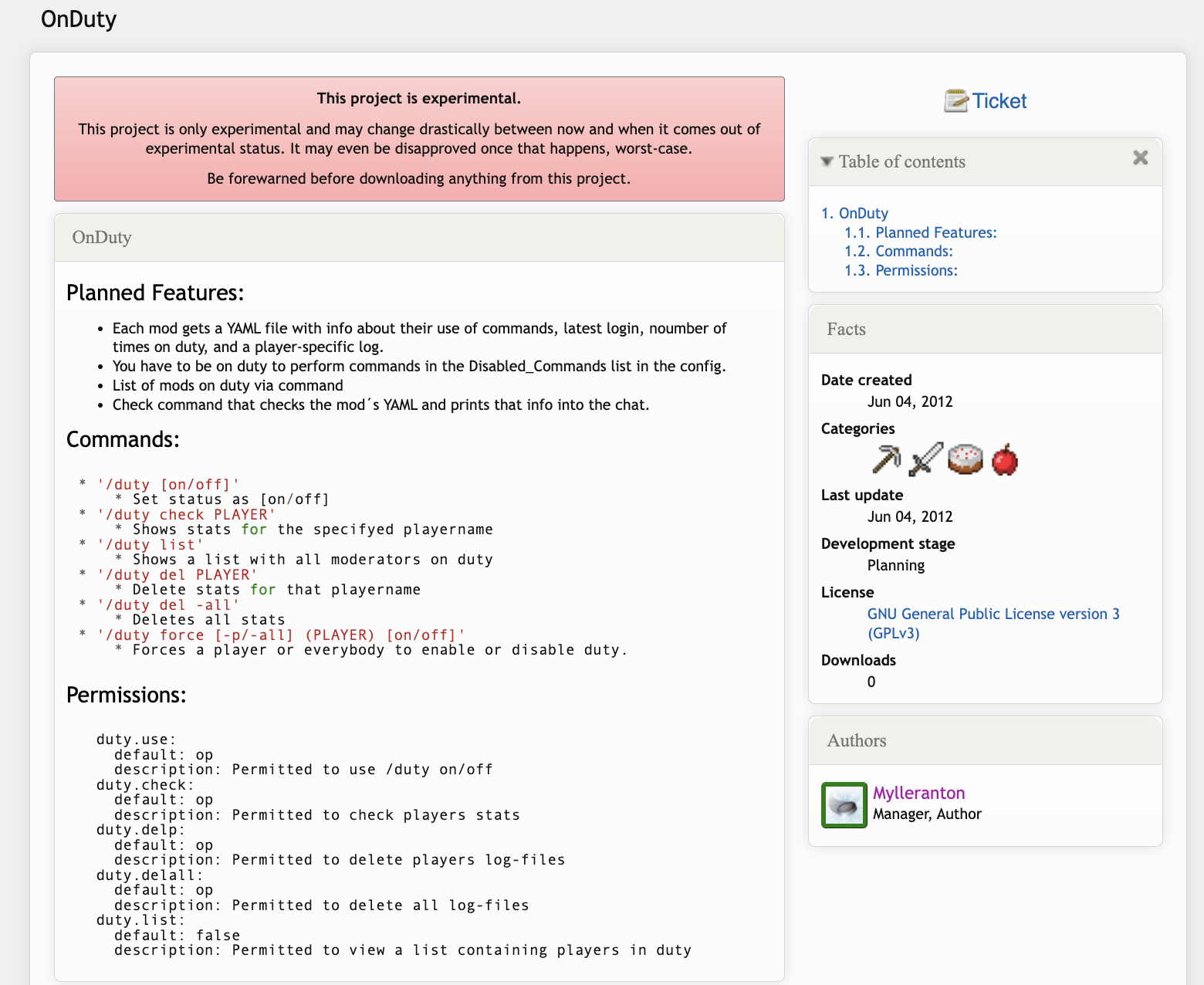Click the 'Development stage' label
The image size is (1204, 985).
(x=888, y=543)
